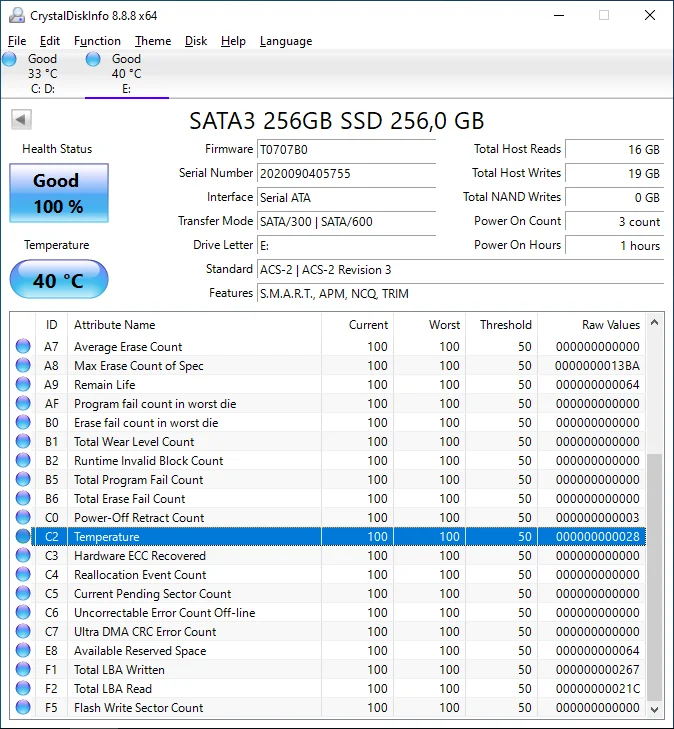The image size is (674, 729).
Task: Click status orb of Total LBA Written
Action: tap(23, 669)
